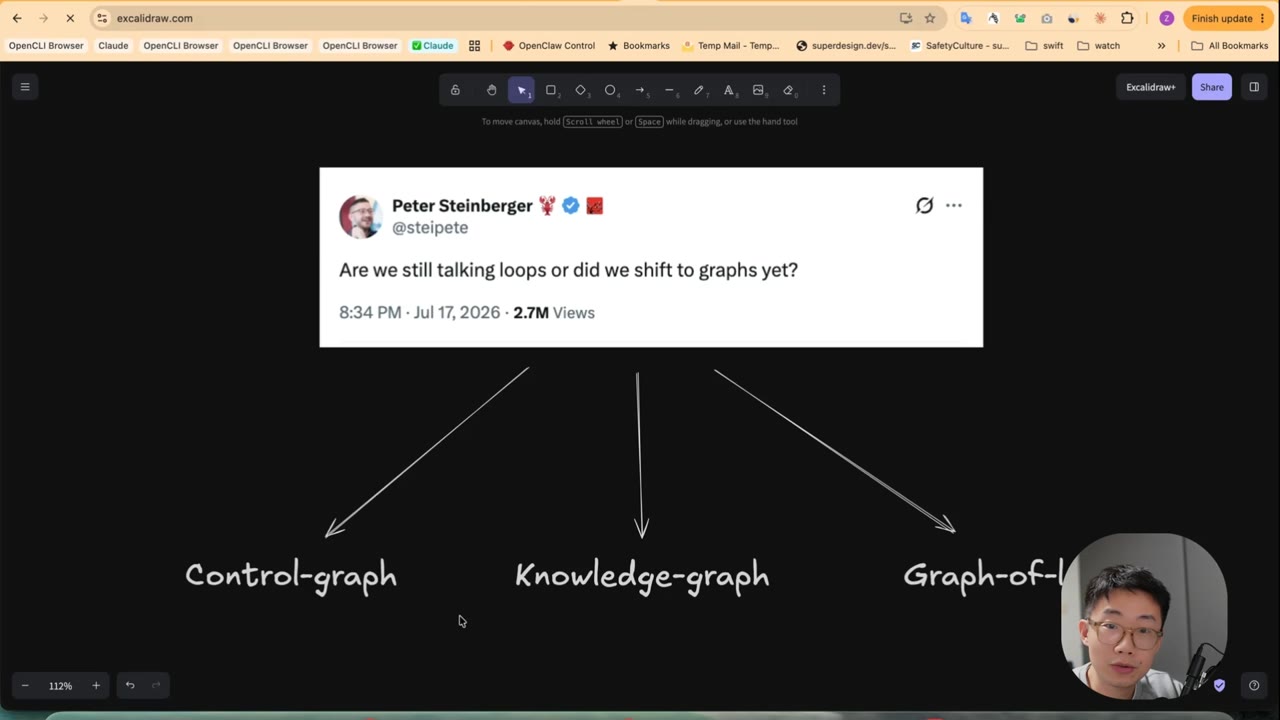Select the Hand panning tool

491,90
